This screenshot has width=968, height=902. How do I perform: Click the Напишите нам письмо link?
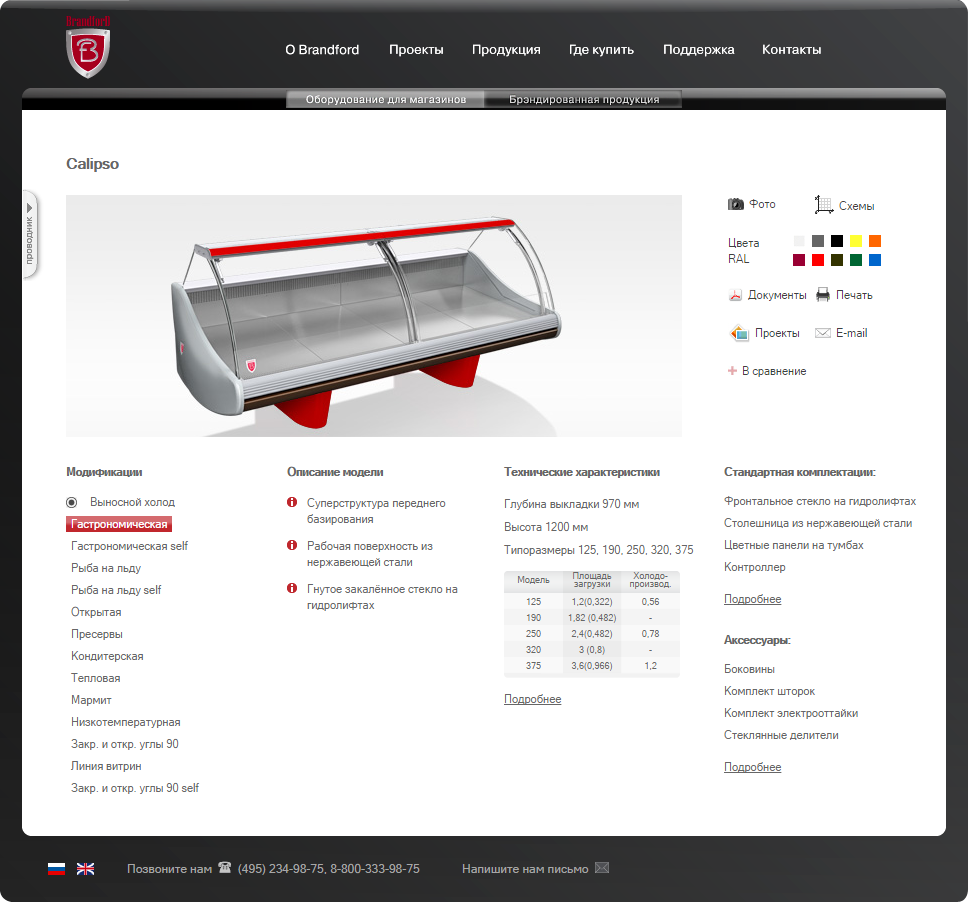525,869
